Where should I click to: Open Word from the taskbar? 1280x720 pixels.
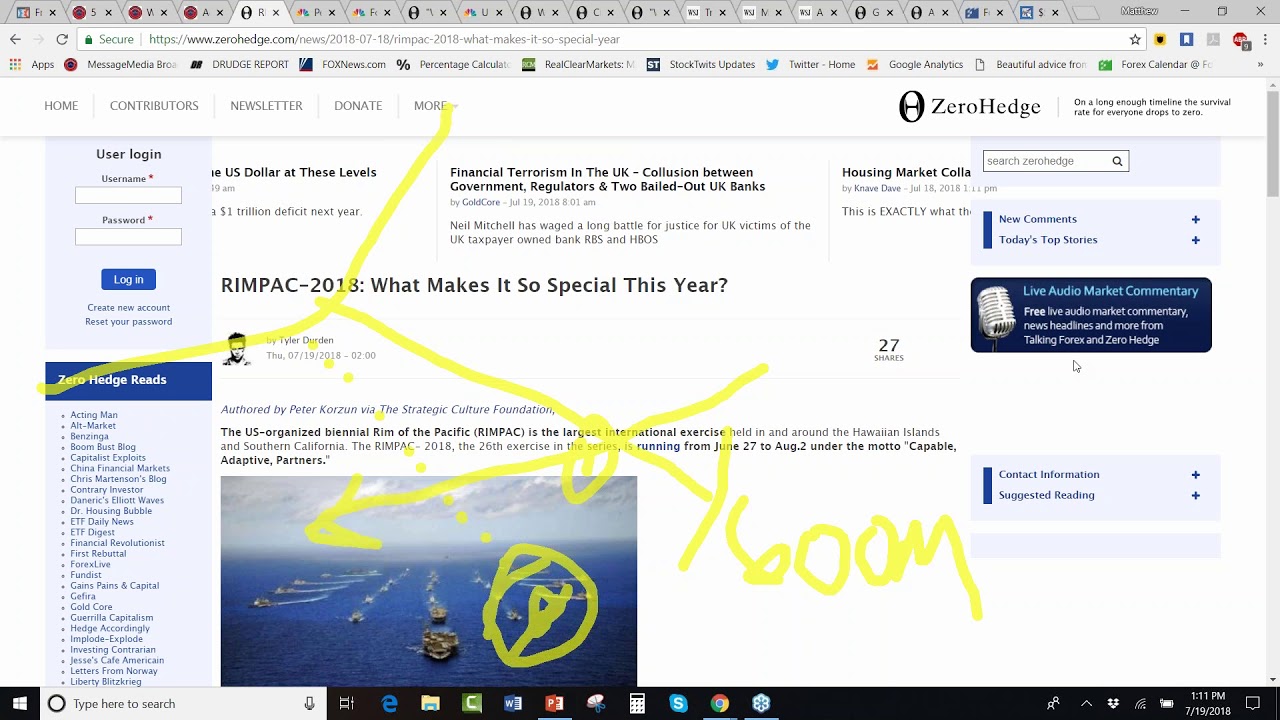coord(513,704)
